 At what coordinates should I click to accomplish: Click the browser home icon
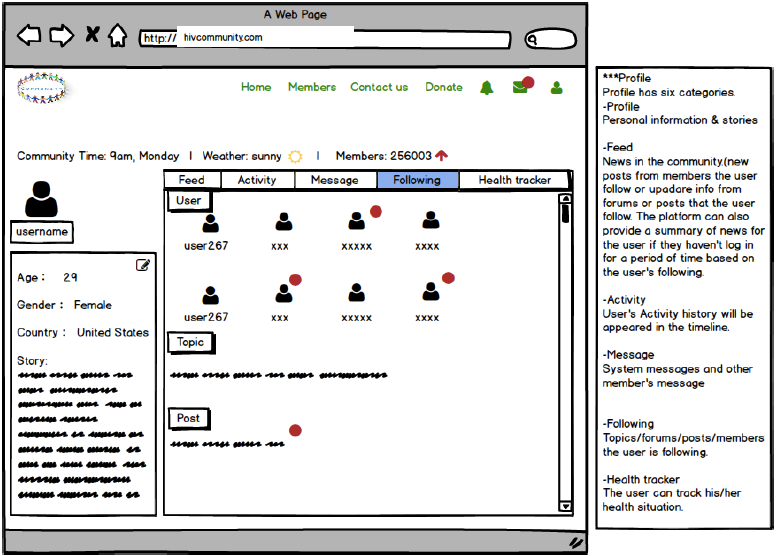(x=118, y=36)
